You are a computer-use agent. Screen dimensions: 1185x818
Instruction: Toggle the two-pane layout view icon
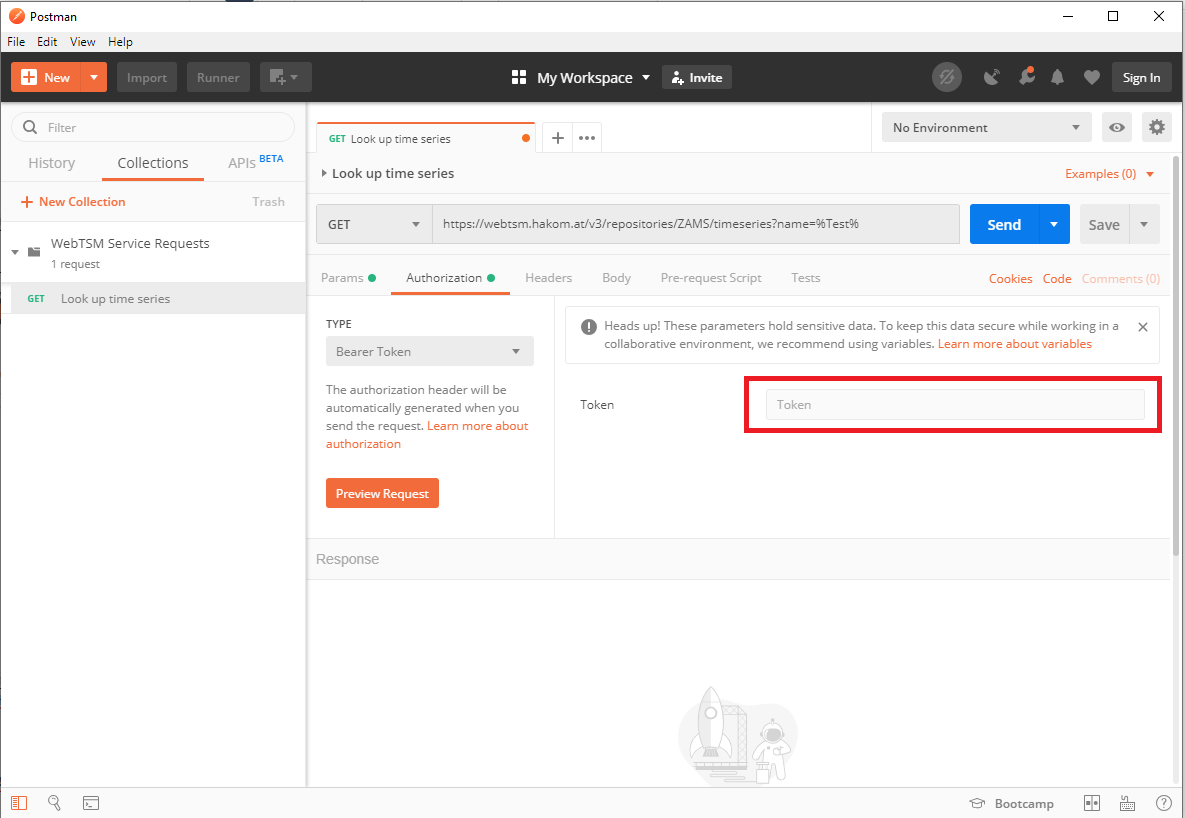[x=1092, y=803]
